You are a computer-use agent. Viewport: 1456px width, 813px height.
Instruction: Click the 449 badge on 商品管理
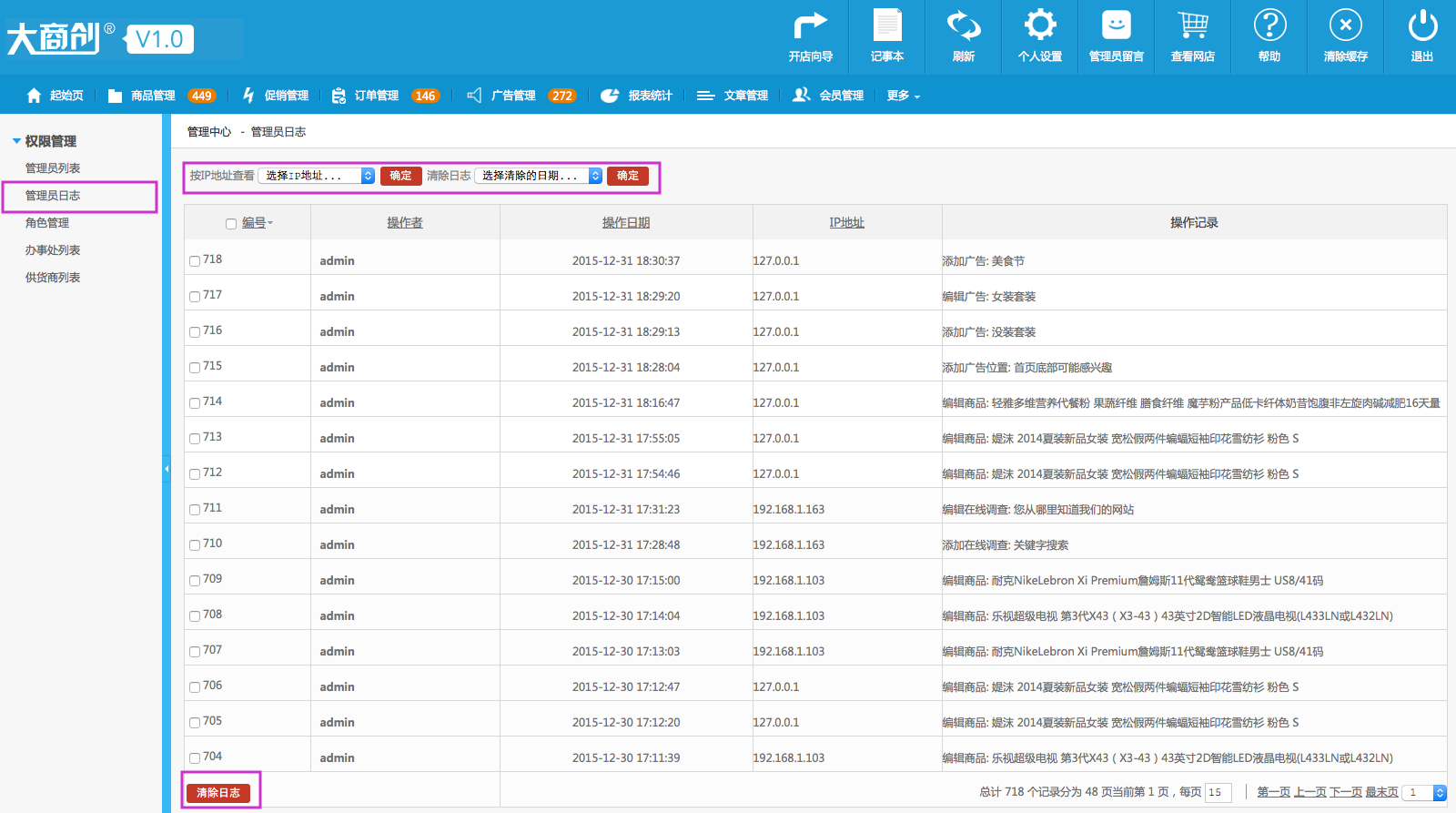[x=201, y=96]
